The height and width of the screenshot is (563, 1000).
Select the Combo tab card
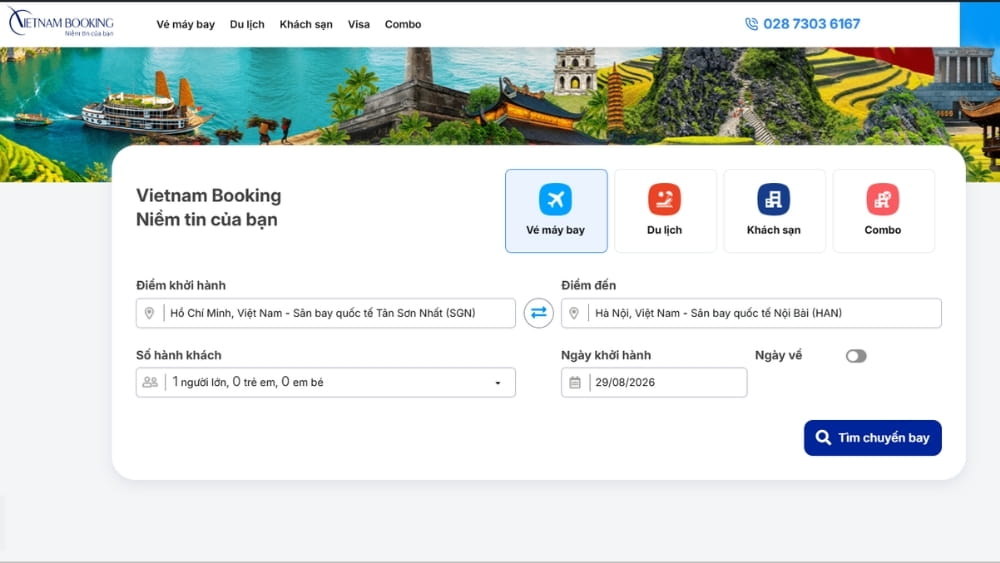pyautogui.click(x=883, y=211)
